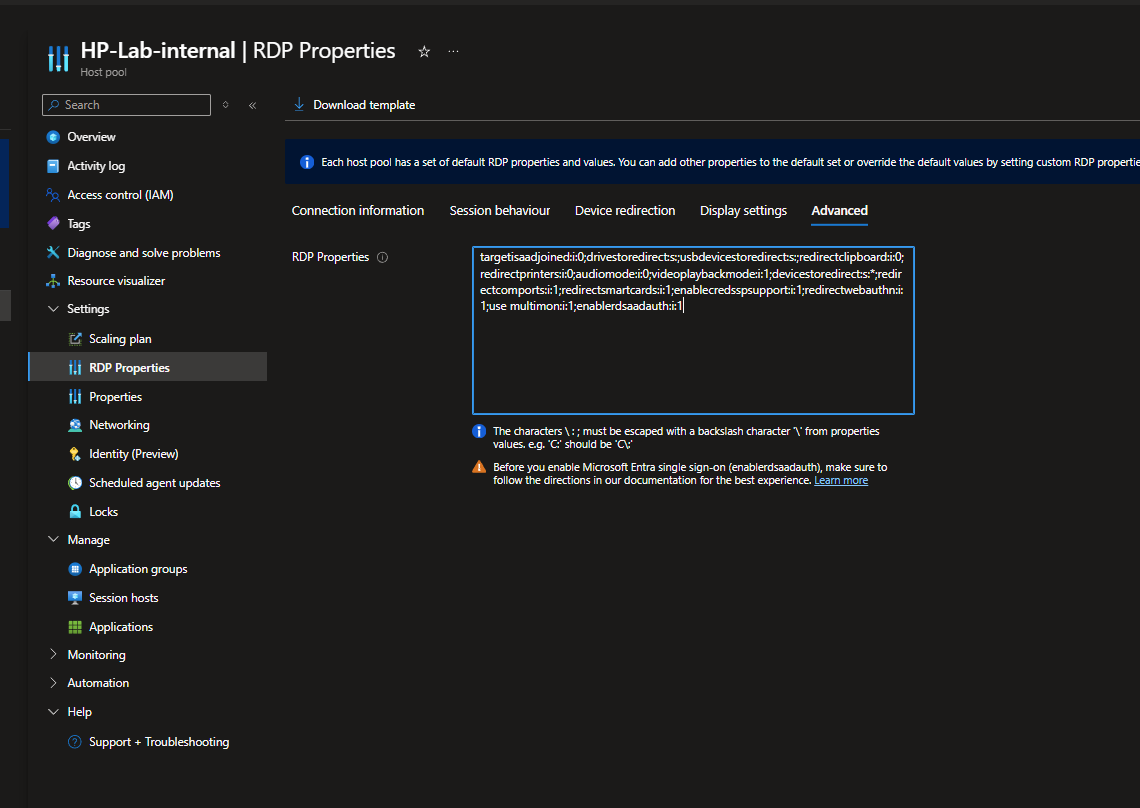Image resolution: width=1140 pixels, height=808 pixels.
Task: Click the RDP Properties sliders icon in sidebar
Action: tap(75, 368)
